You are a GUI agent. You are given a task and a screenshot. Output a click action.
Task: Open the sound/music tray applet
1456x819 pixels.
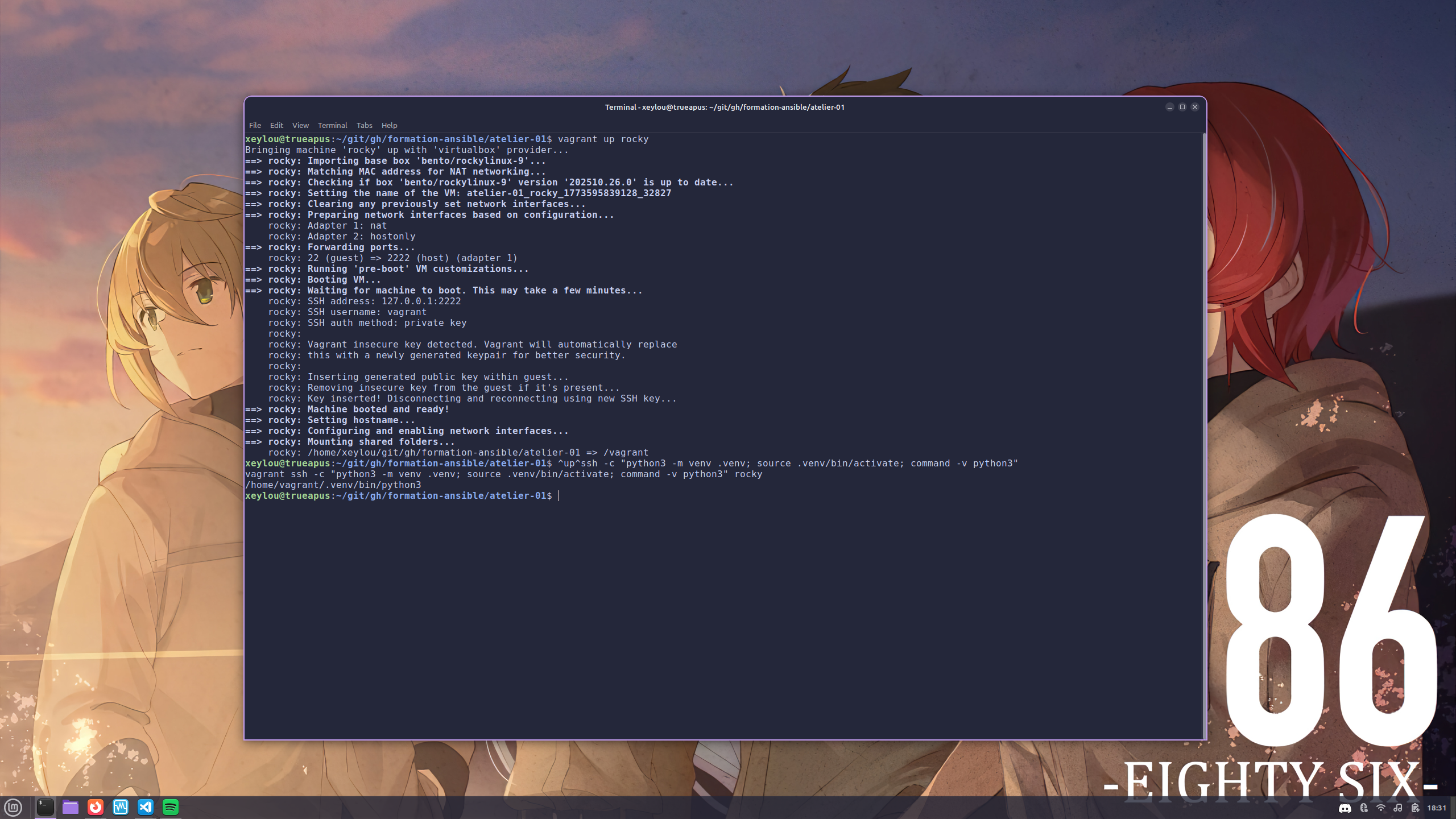[x=1397, y=808]
